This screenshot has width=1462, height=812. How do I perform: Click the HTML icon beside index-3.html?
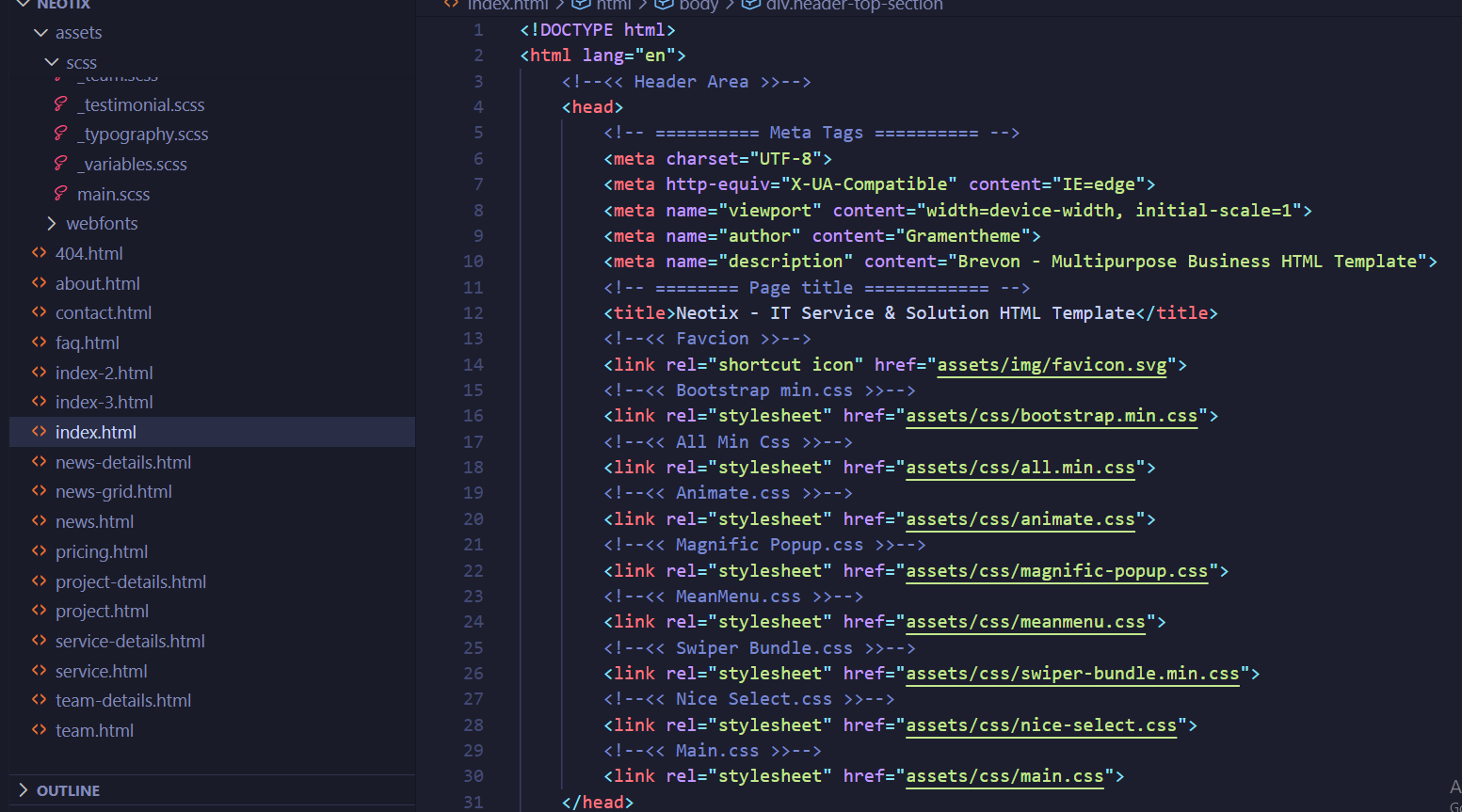[40, 402]
